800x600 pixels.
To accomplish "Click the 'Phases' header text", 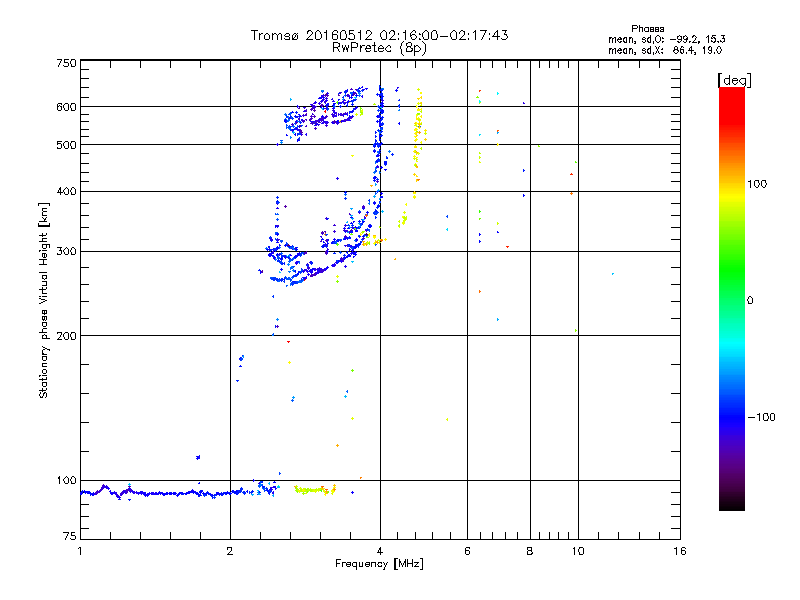I will click(647, 29).
